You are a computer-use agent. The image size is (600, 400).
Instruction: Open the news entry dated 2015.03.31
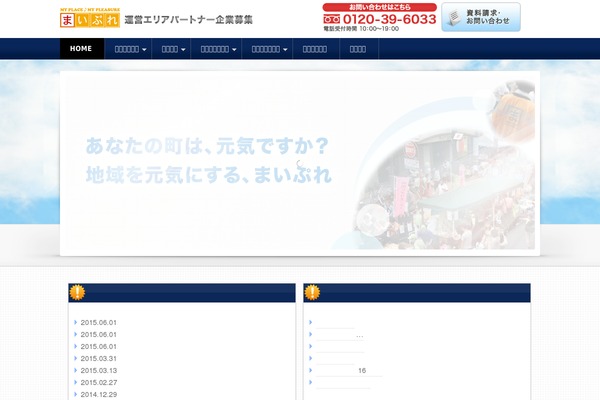tap(98, 359)
